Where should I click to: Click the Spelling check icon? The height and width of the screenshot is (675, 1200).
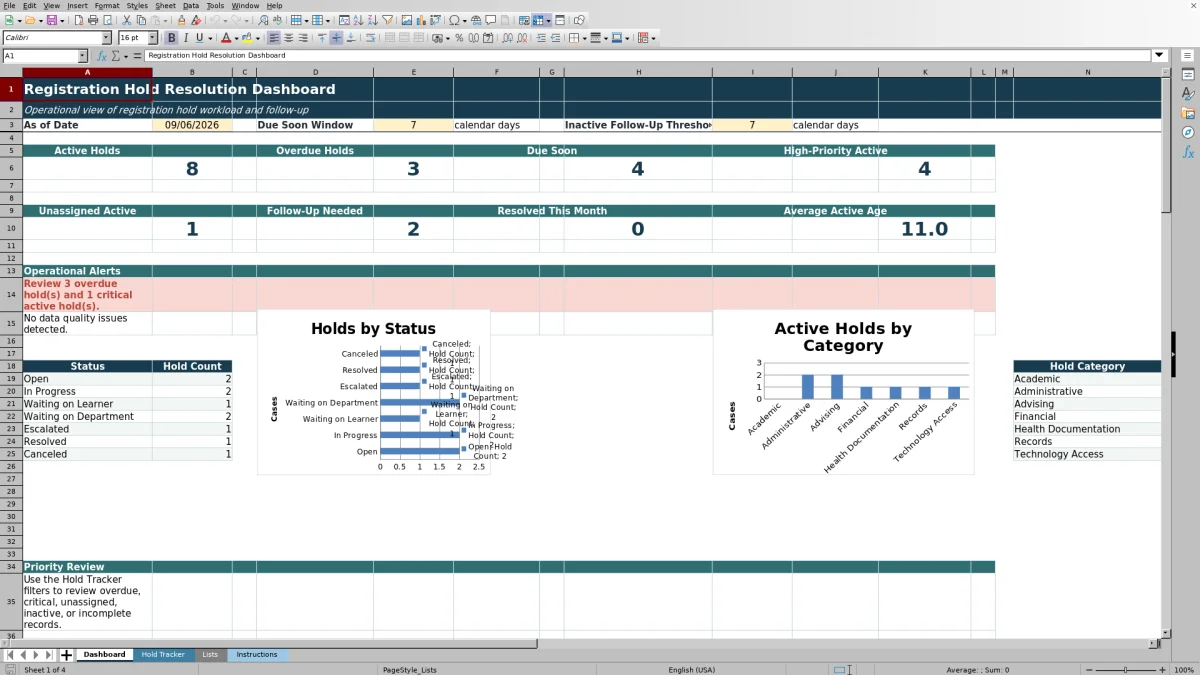click(277, 20)
